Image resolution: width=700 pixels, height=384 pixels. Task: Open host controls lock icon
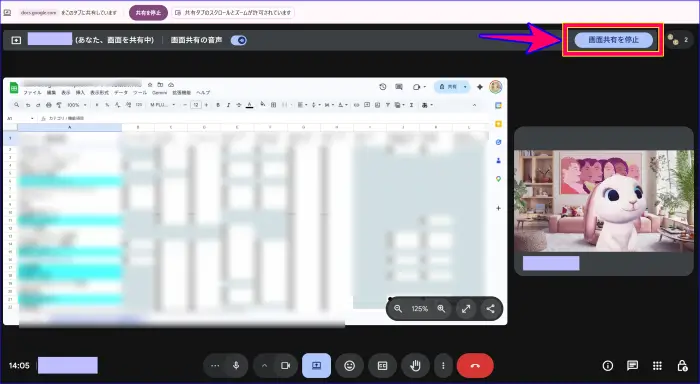tap(682, 366)
